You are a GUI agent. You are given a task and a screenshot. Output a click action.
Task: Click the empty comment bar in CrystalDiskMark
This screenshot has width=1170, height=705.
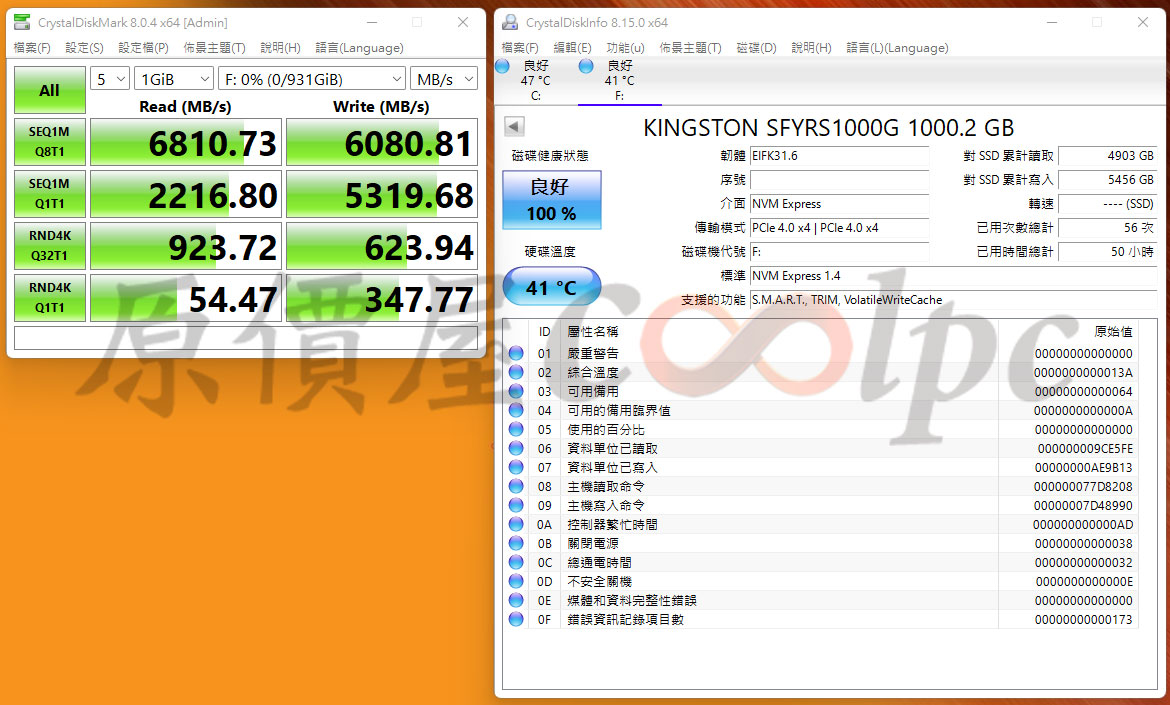pos(245,338)
